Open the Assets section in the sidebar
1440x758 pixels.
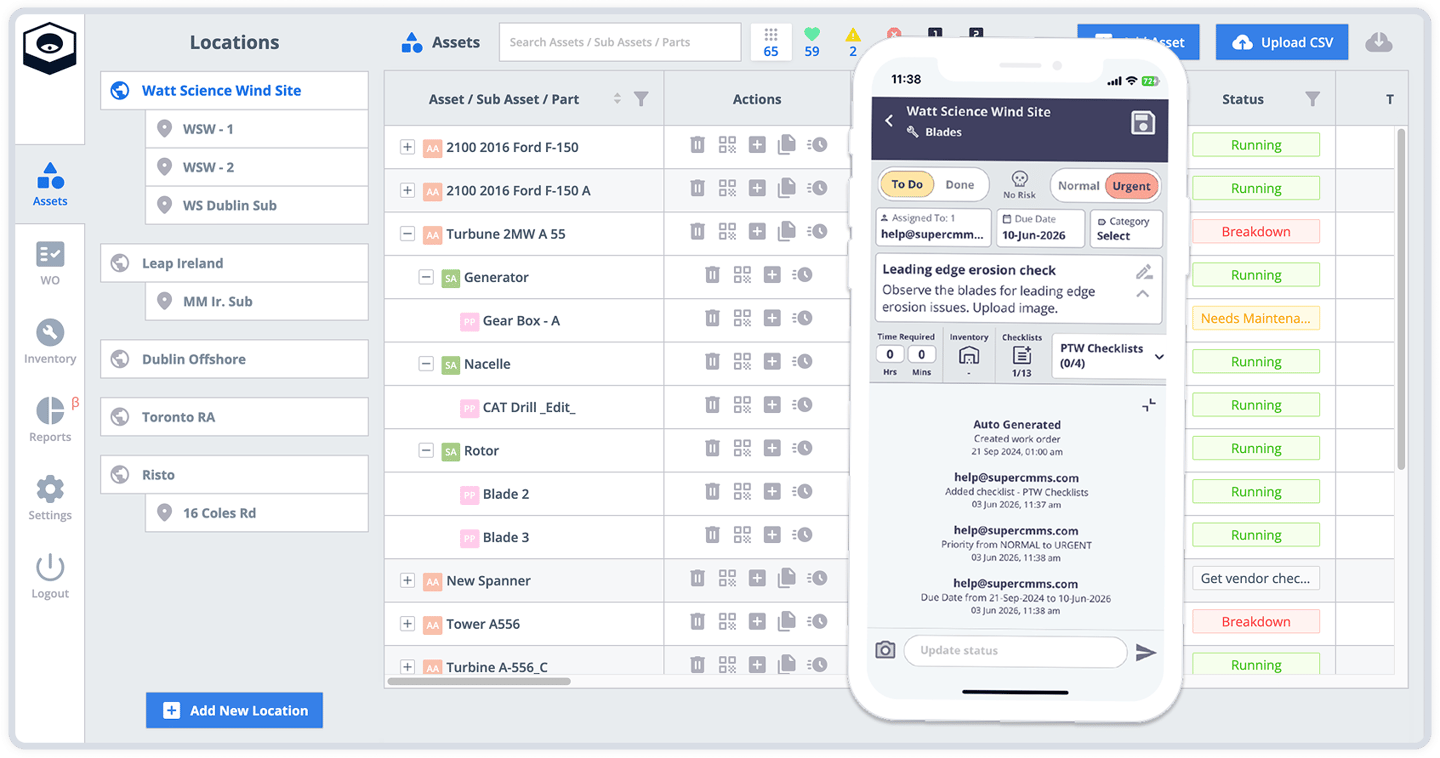50,185
